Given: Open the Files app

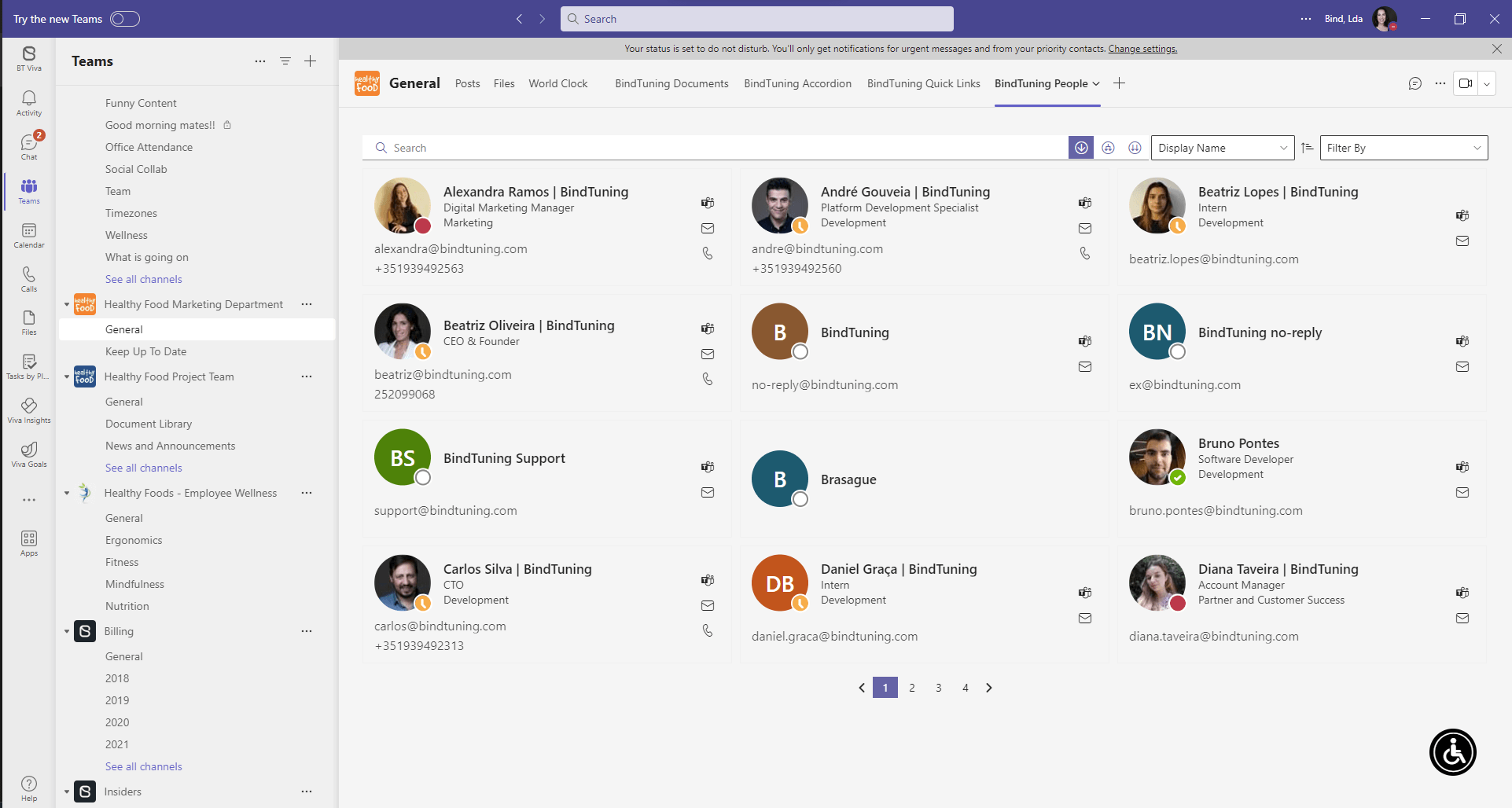Looking at the screenshot, I should (29, 322).
